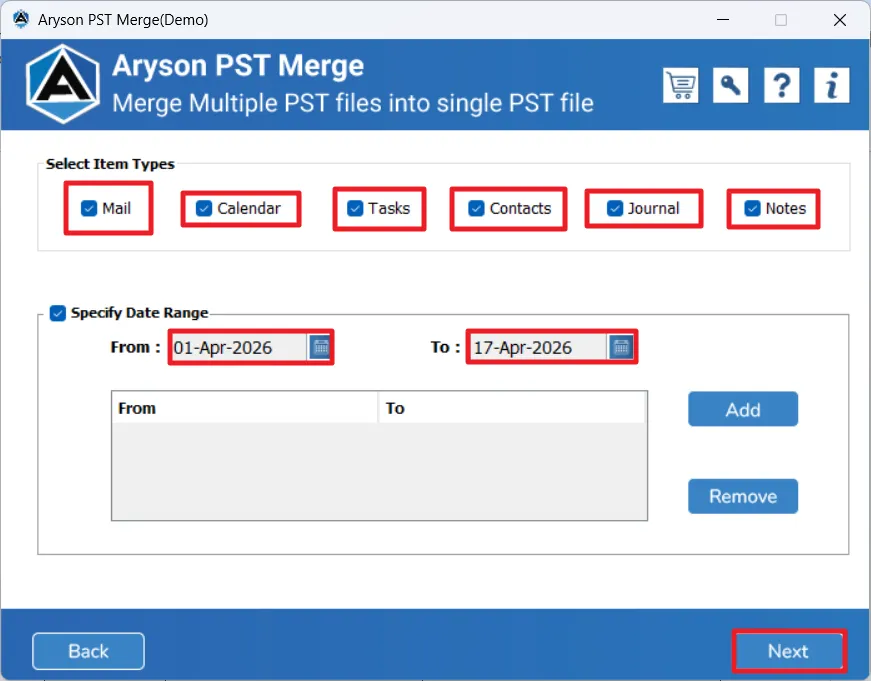Uncheck the Journal checkbox
The width and height of the screenshot is (871, 681).
tap(615, 208)
